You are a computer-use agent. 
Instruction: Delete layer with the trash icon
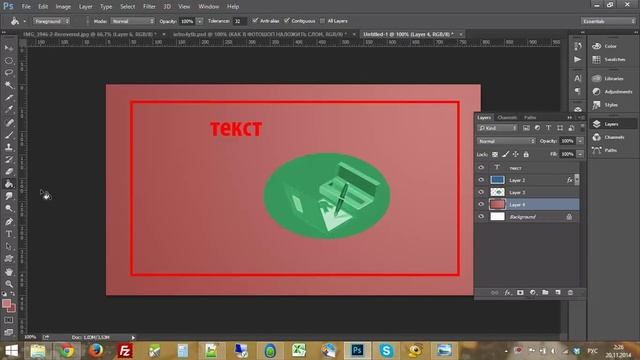pos(570,293)
